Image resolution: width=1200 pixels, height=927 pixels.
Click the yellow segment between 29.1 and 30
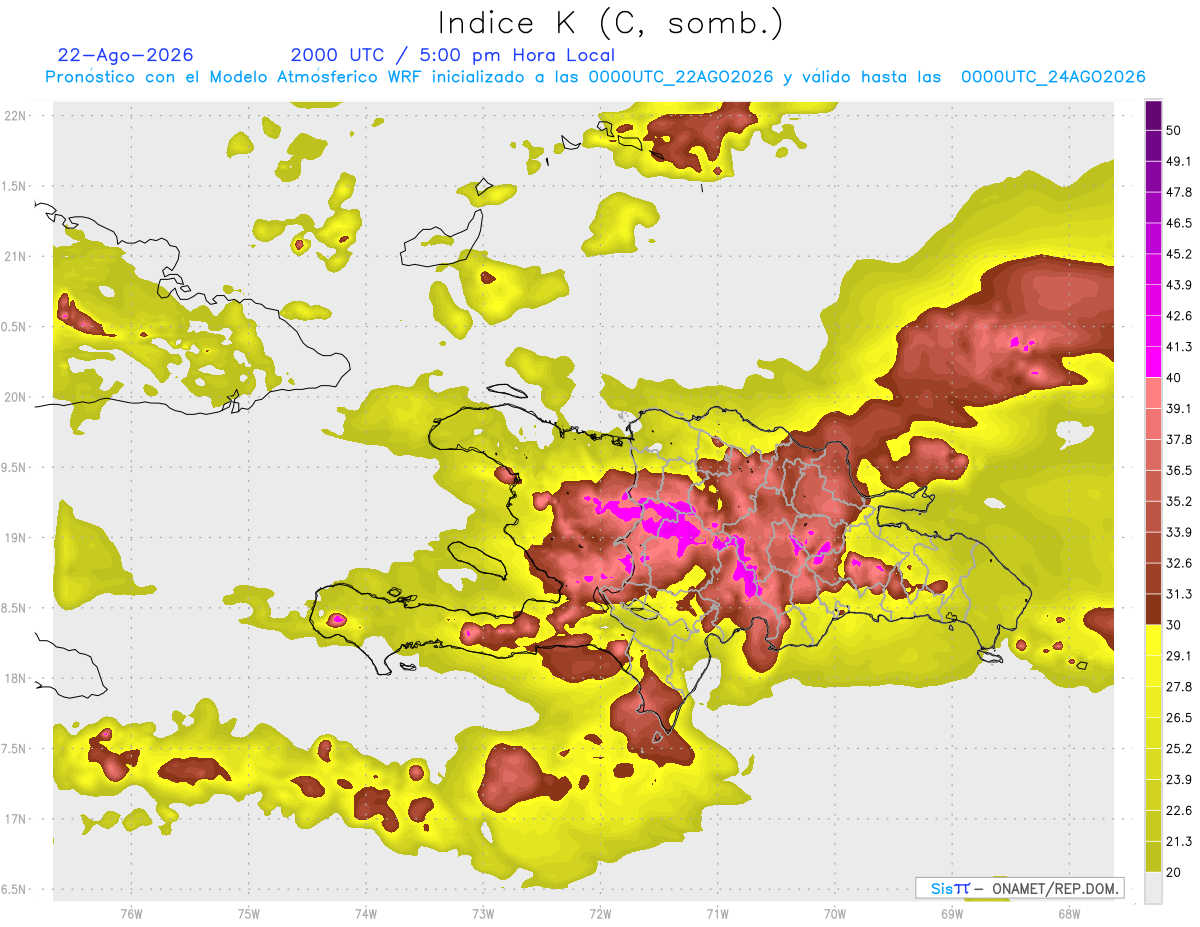click(1153, 641)
